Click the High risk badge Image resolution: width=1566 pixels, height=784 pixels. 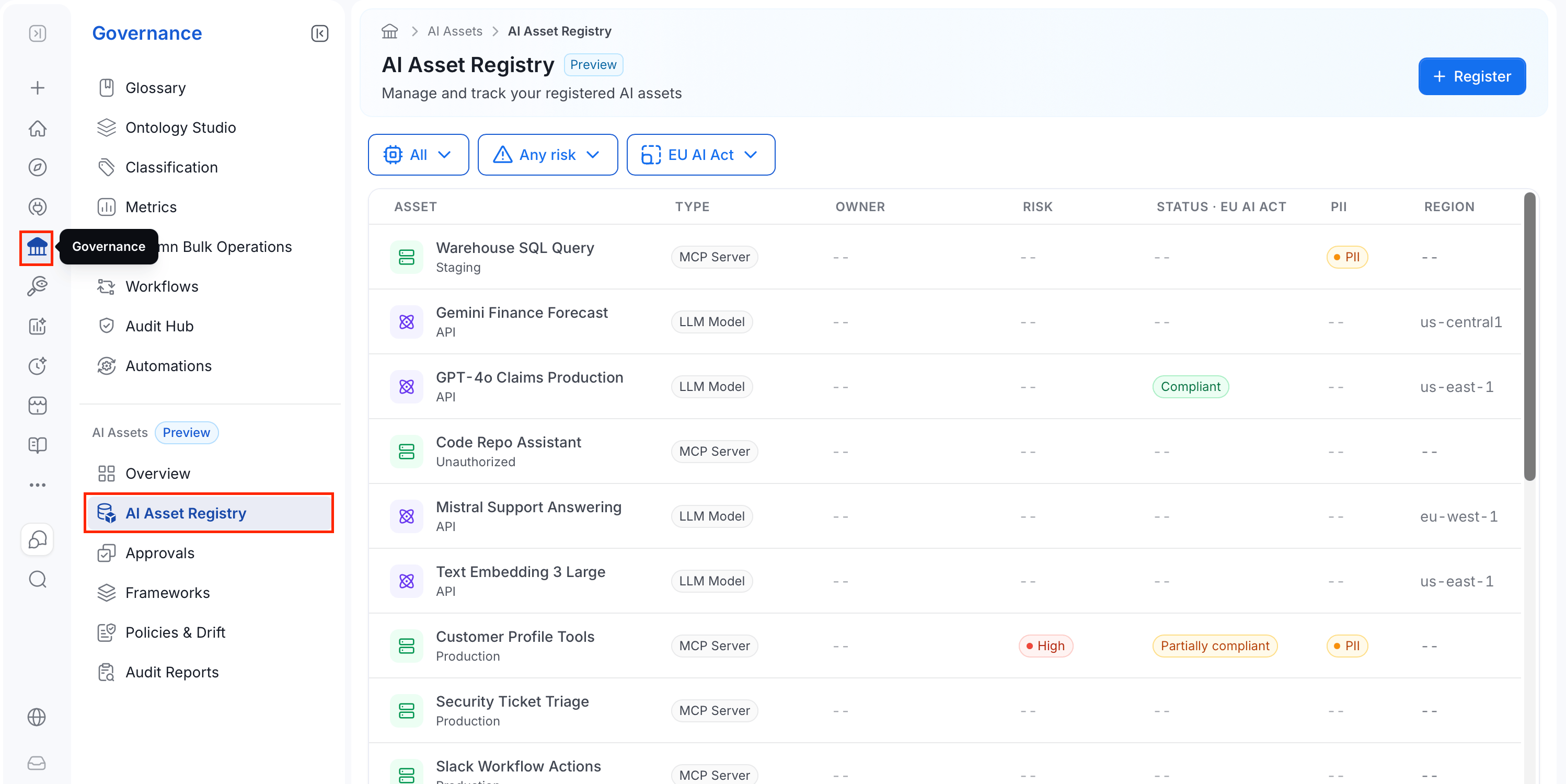[1045, 646]
